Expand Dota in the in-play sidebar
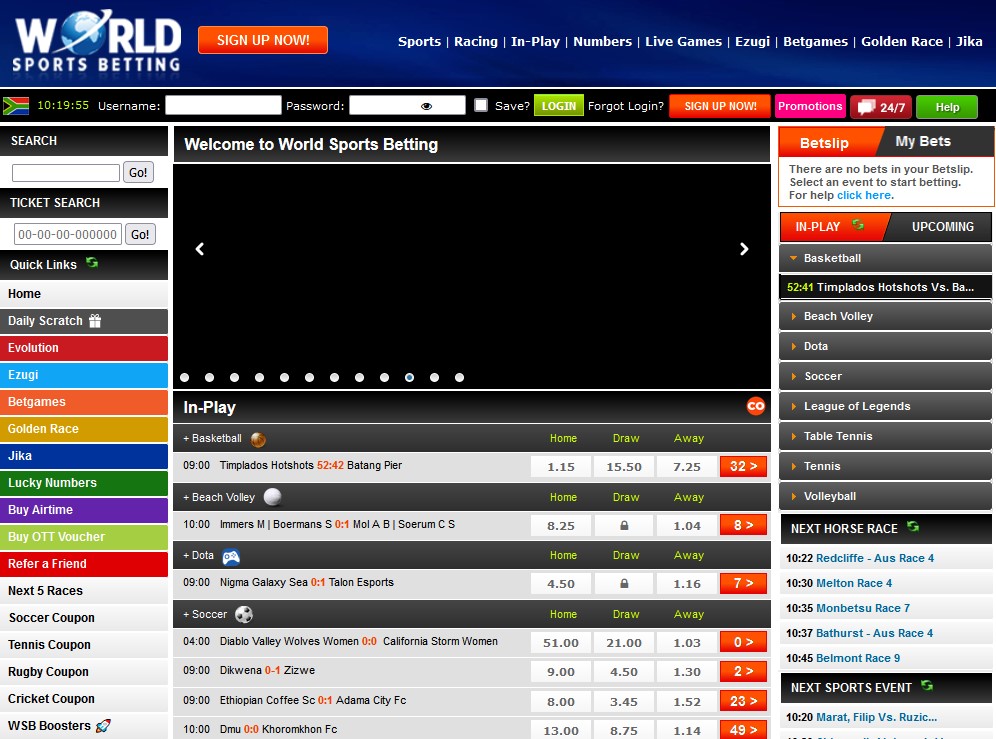This screenshot has height=739, width=996. [x=885, y=346]
